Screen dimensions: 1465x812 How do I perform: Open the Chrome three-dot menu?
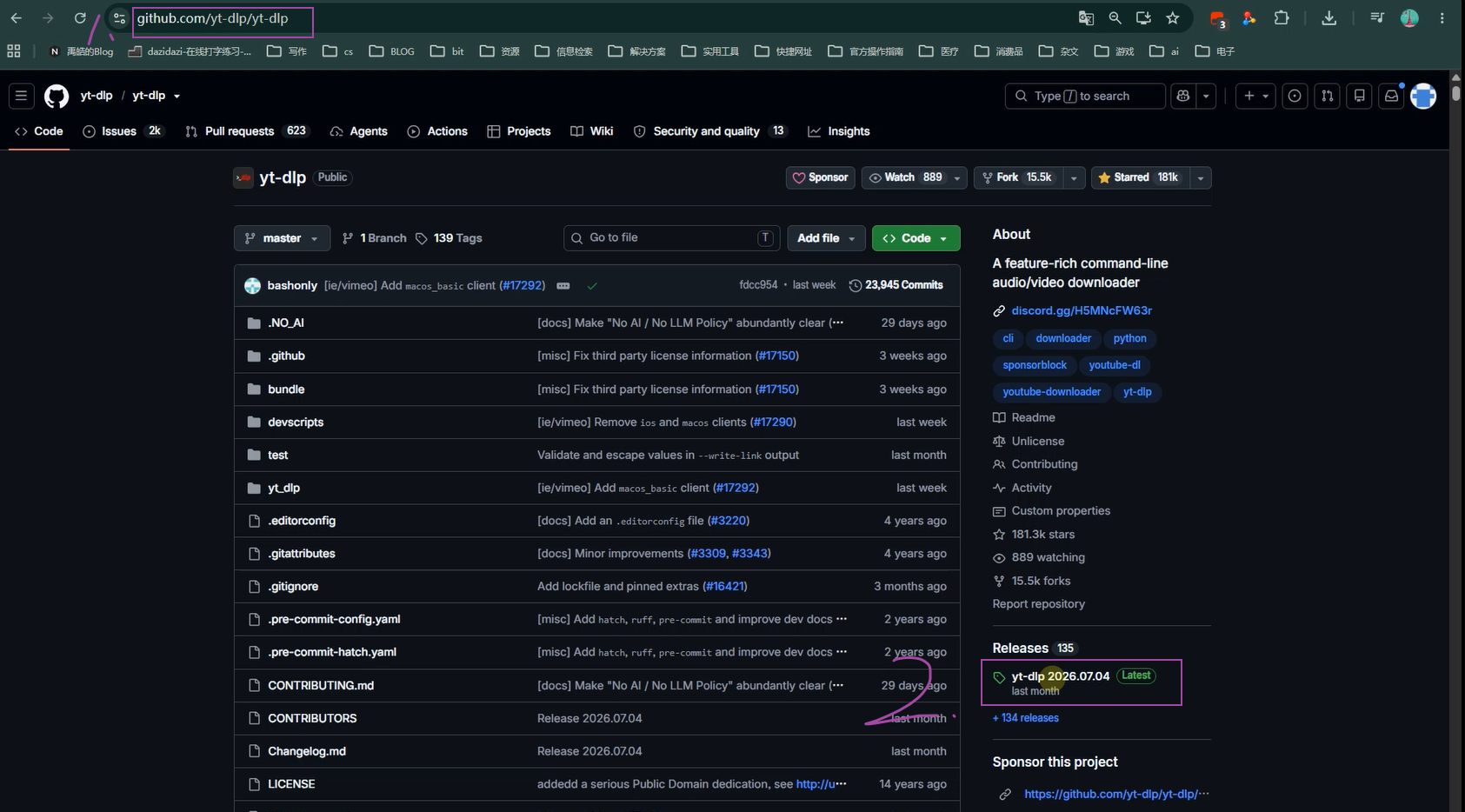click(x=1442, y=18)
